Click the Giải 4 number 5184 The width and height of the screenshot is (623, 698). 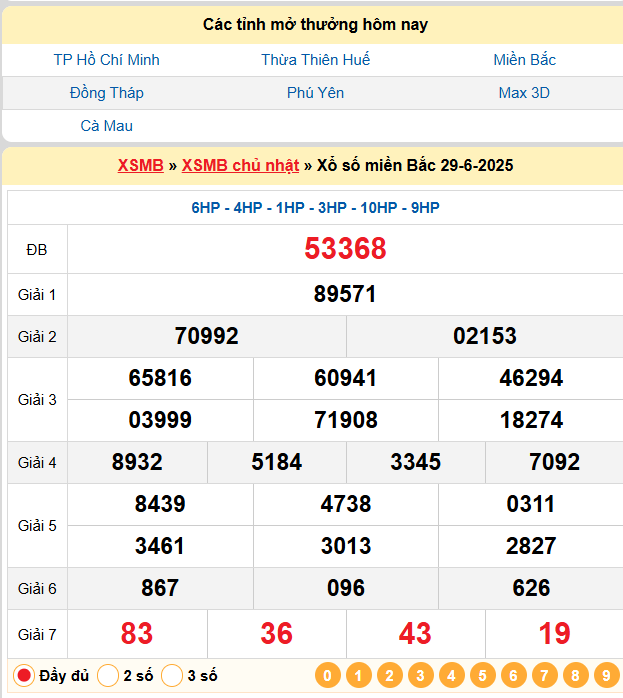pos(277,462)
